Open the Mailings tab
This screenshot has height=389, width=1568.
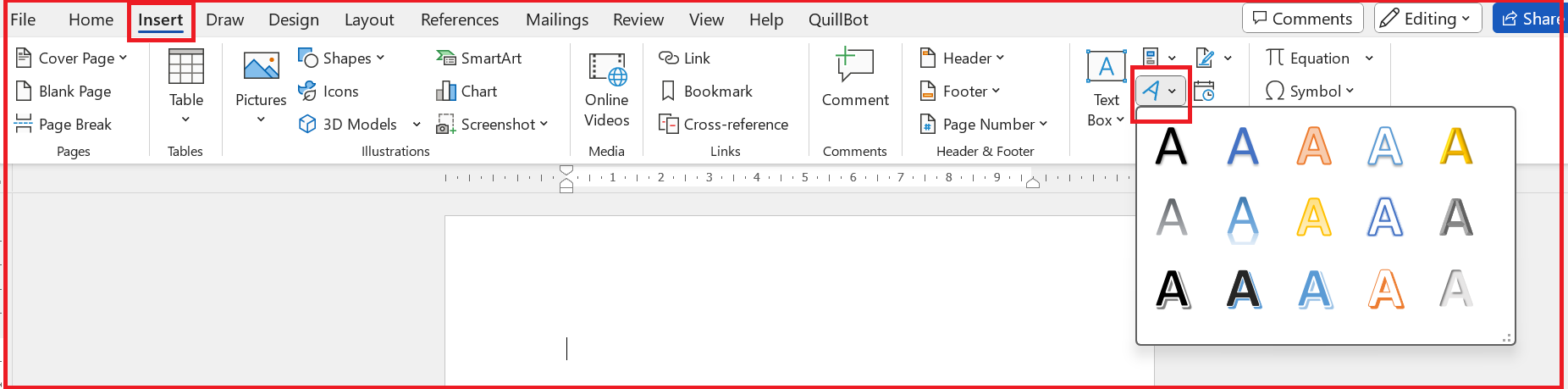tap(557, 19)
